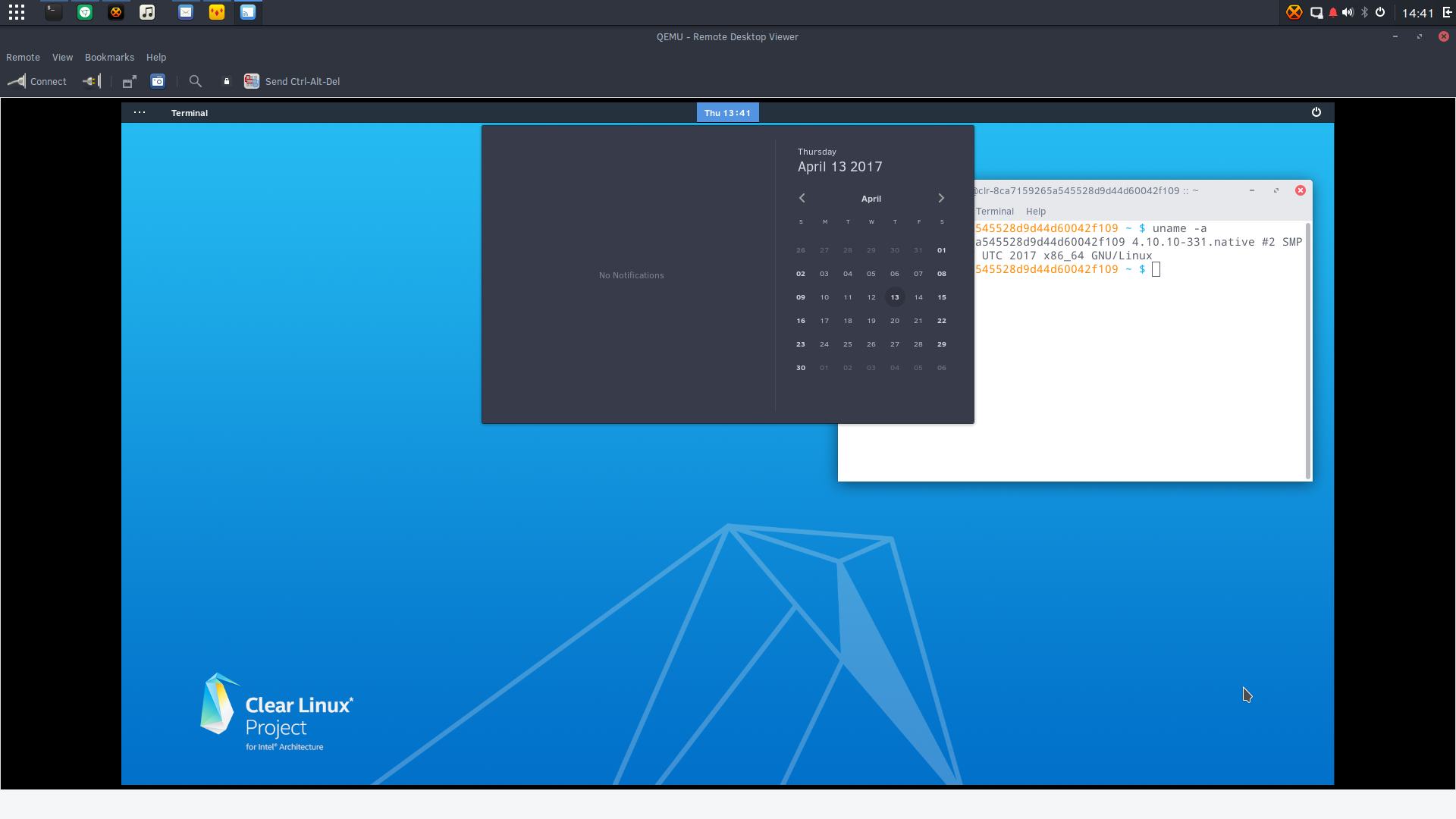
Task: Open the volume control tray icon
Action: (x=1348, y=12)
